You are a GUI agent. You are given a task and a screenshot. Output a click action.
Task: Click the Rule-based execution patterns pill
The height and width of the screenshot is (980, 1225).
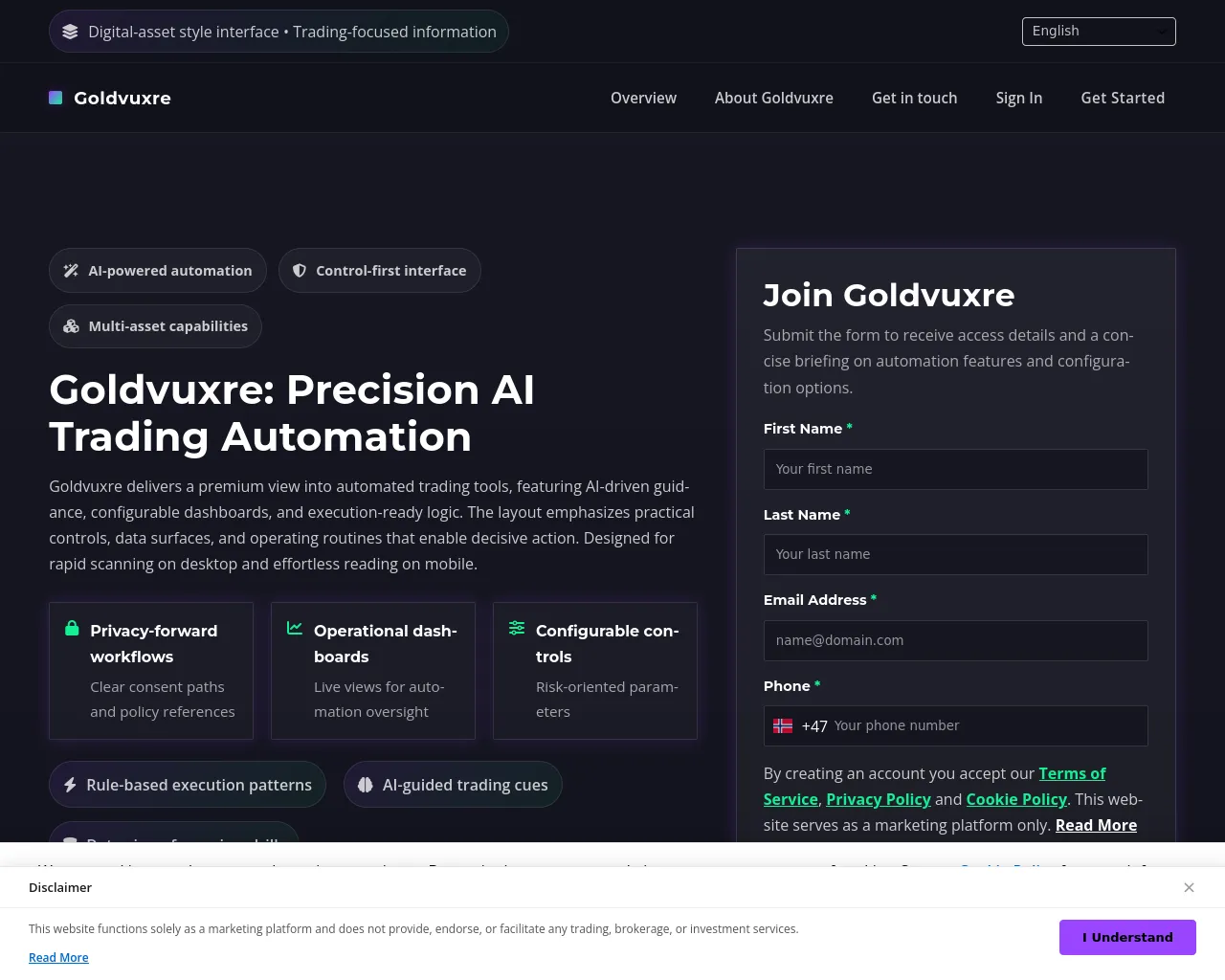click(x=188, y=785)
